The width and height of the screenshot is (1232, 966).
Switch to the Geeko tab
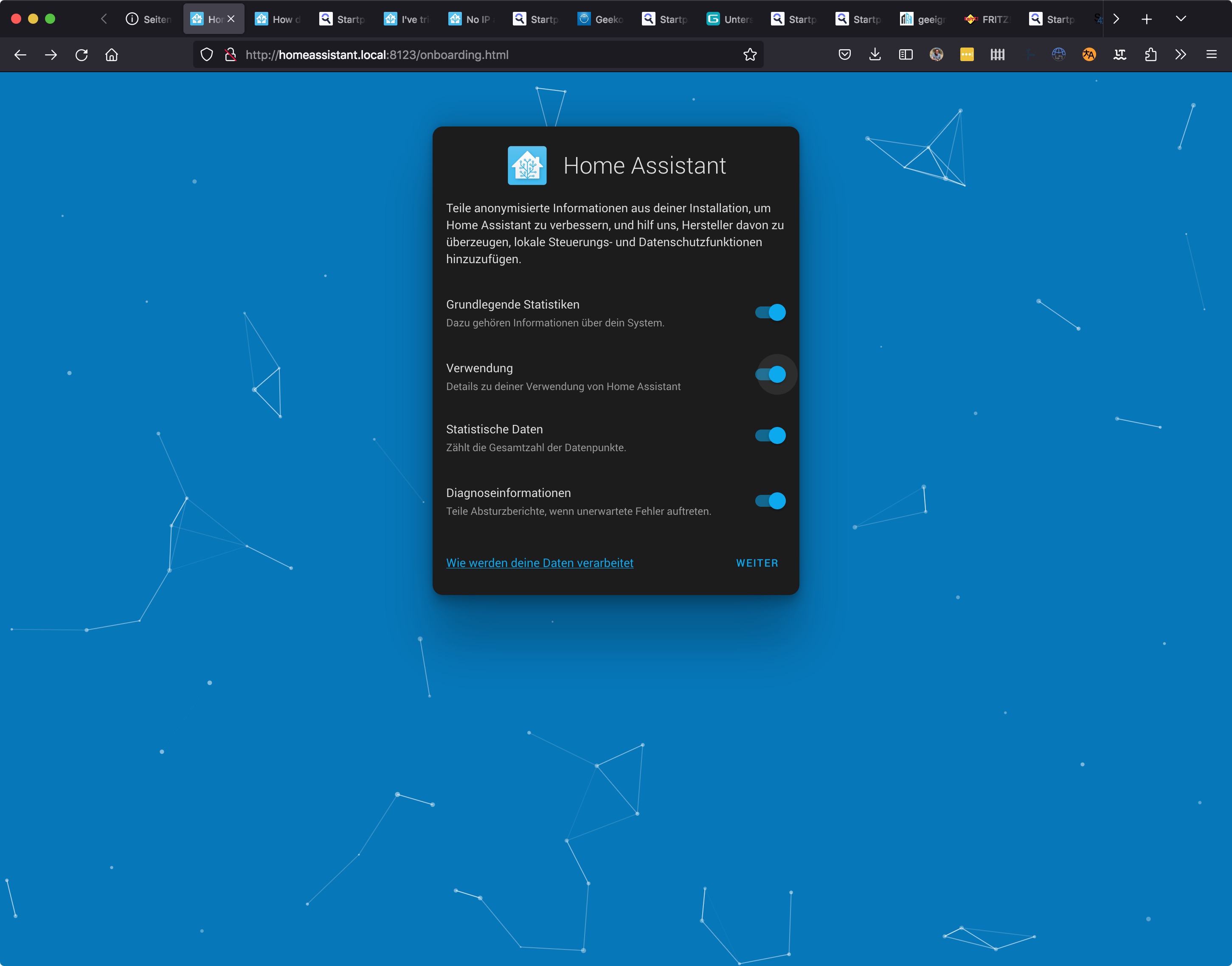pyautogui.click(x=600, y=19)
